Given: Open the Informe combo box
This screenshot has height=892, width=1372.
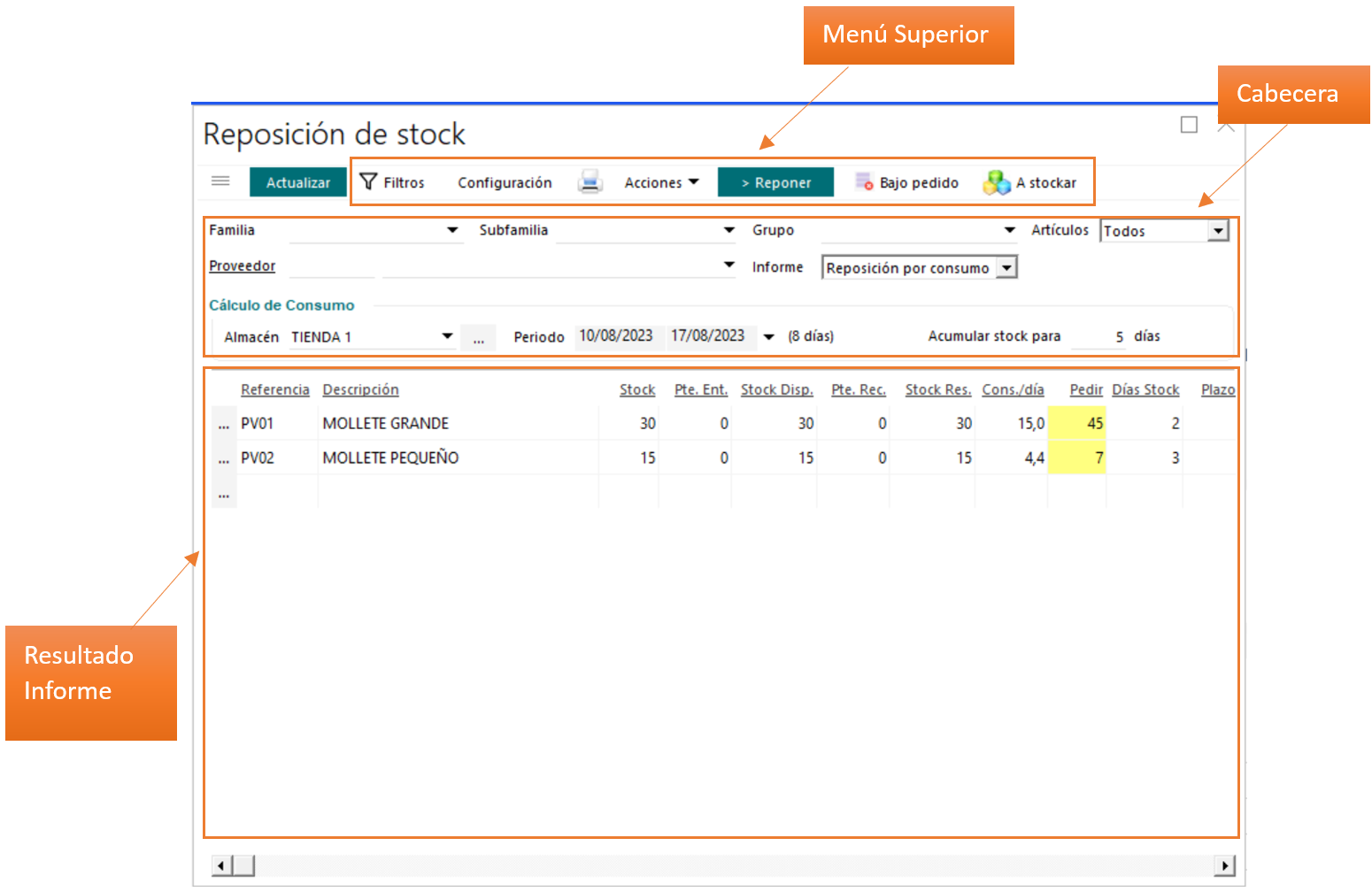Looking at the screenshot, I should click(x=1006, y=267).
